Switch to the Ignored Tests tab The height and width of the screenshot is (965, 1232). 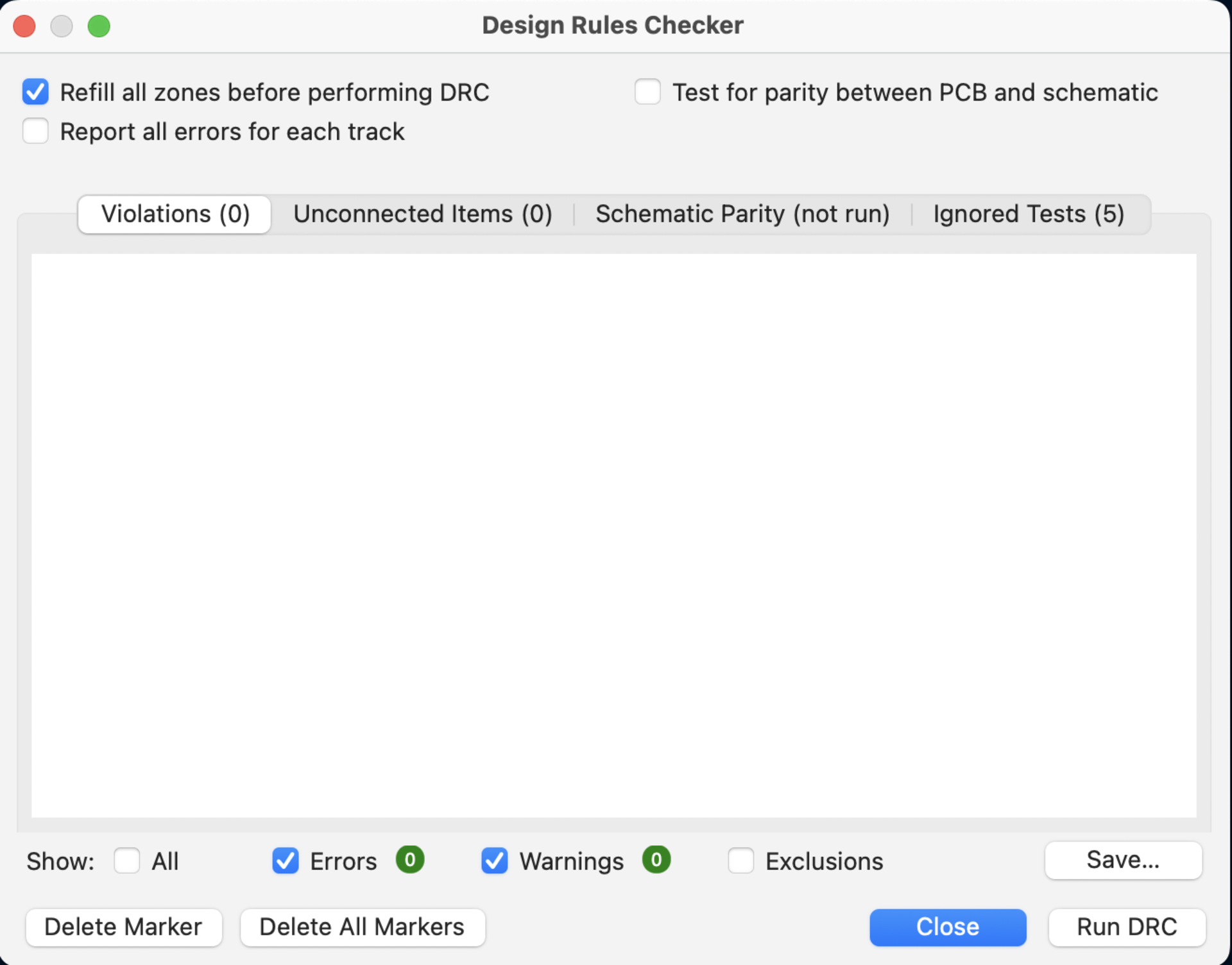[x=1028, y=214]
